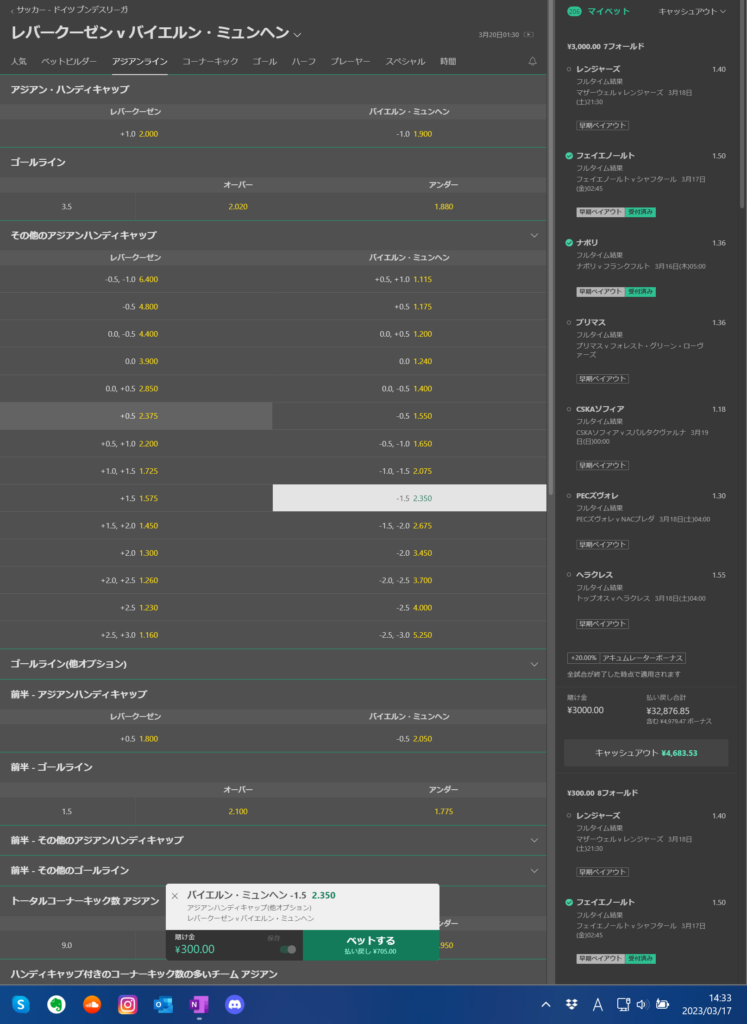747x1024 pixels.
Task: Select 前半 オーバー 1.5 at 2.100
Action: click(238, 812)
